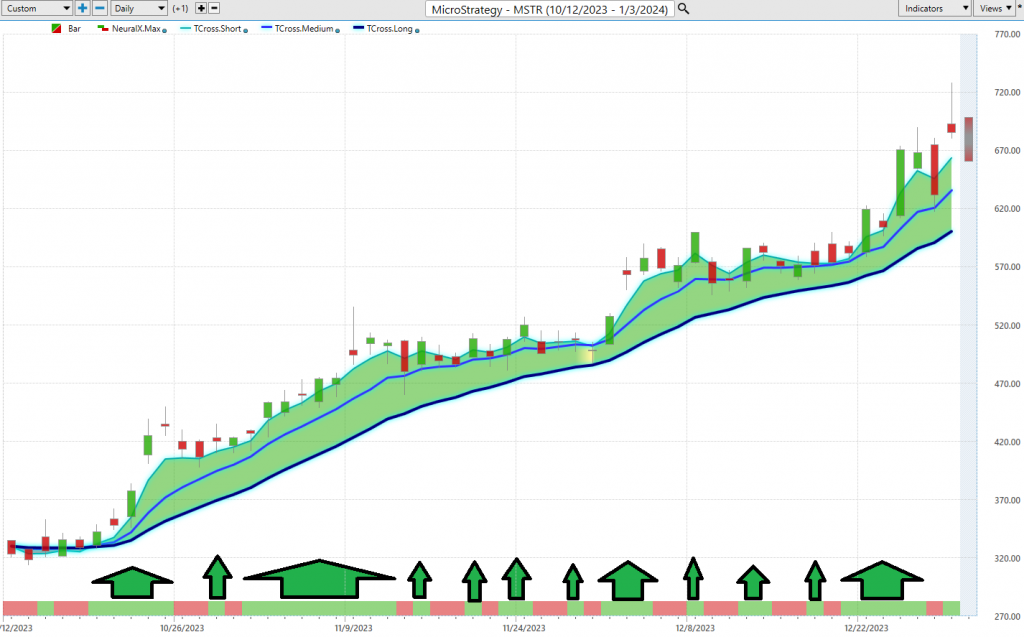Viewport: 1024px width, 637px height.
Task: Click the 11/24/2023 date axis label
Action: pyautogui.click(x=524, y=628)
